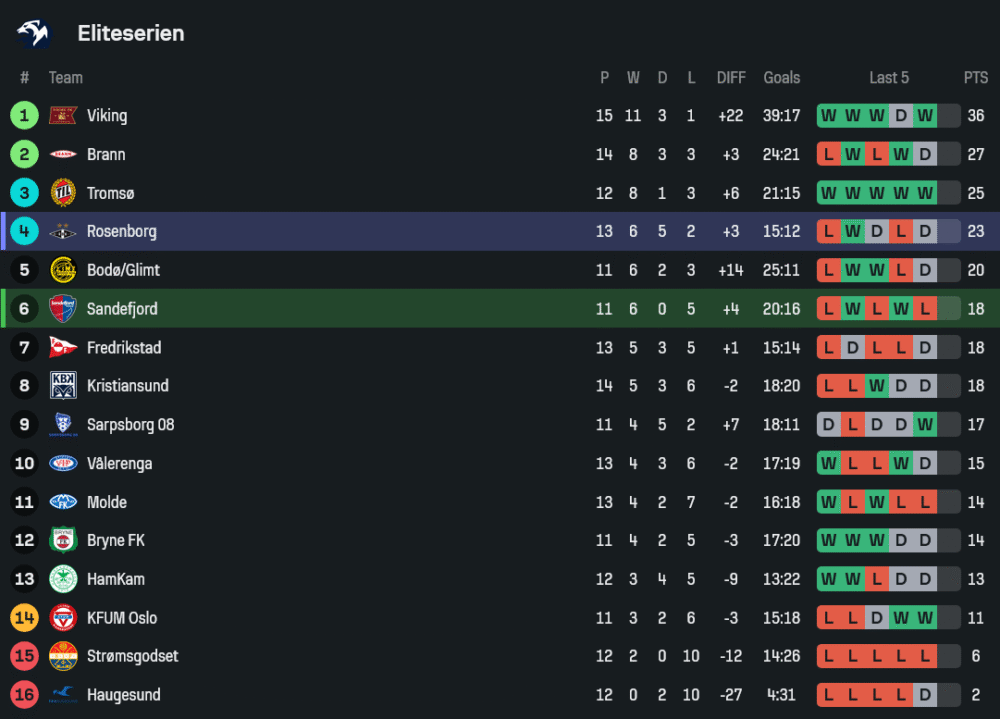The image size is (1000, 719).
Task: Open the Rosenborg team link
Action: pos(121,232)
